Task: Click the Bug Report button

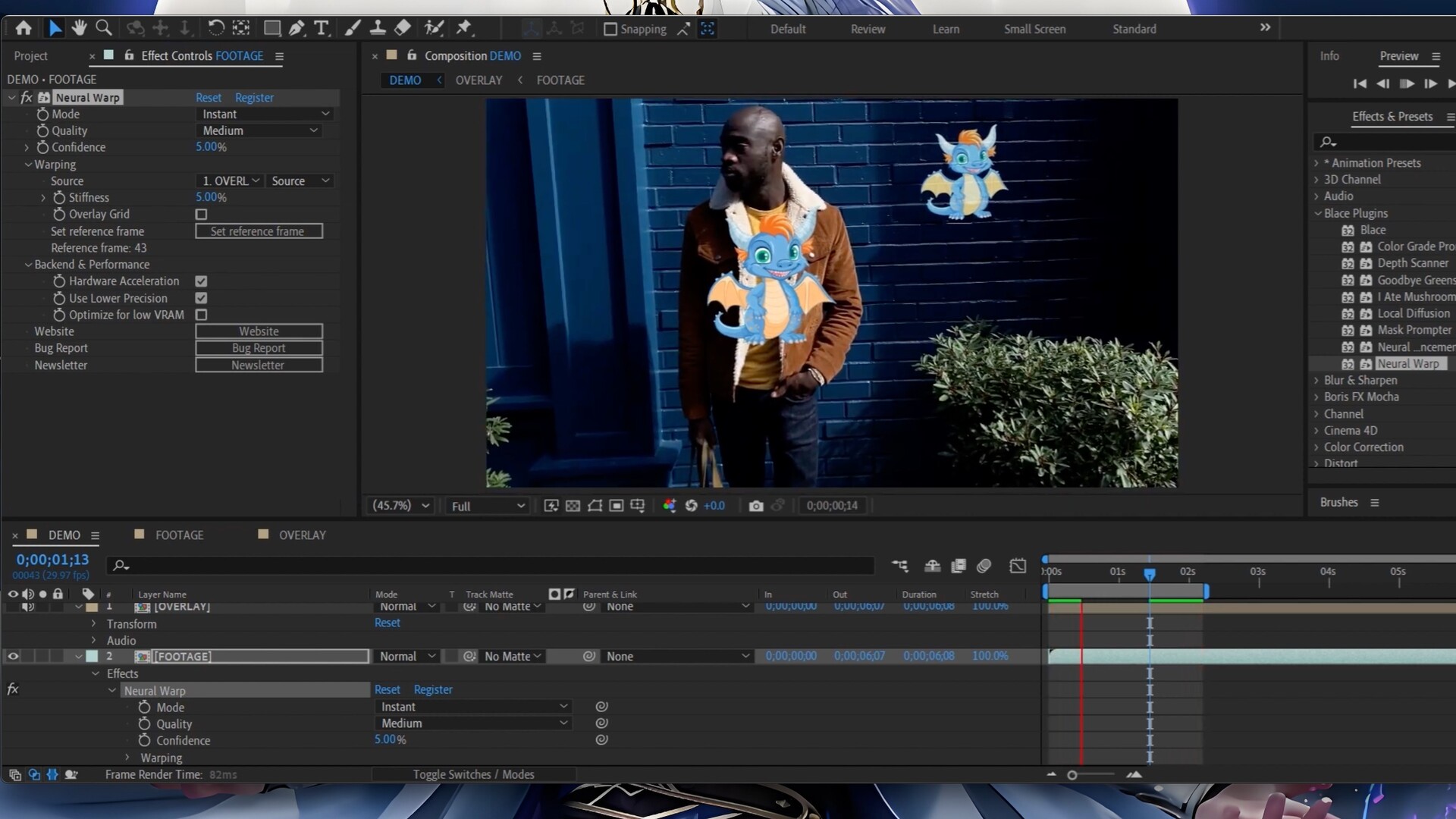Action: point(259,348)
